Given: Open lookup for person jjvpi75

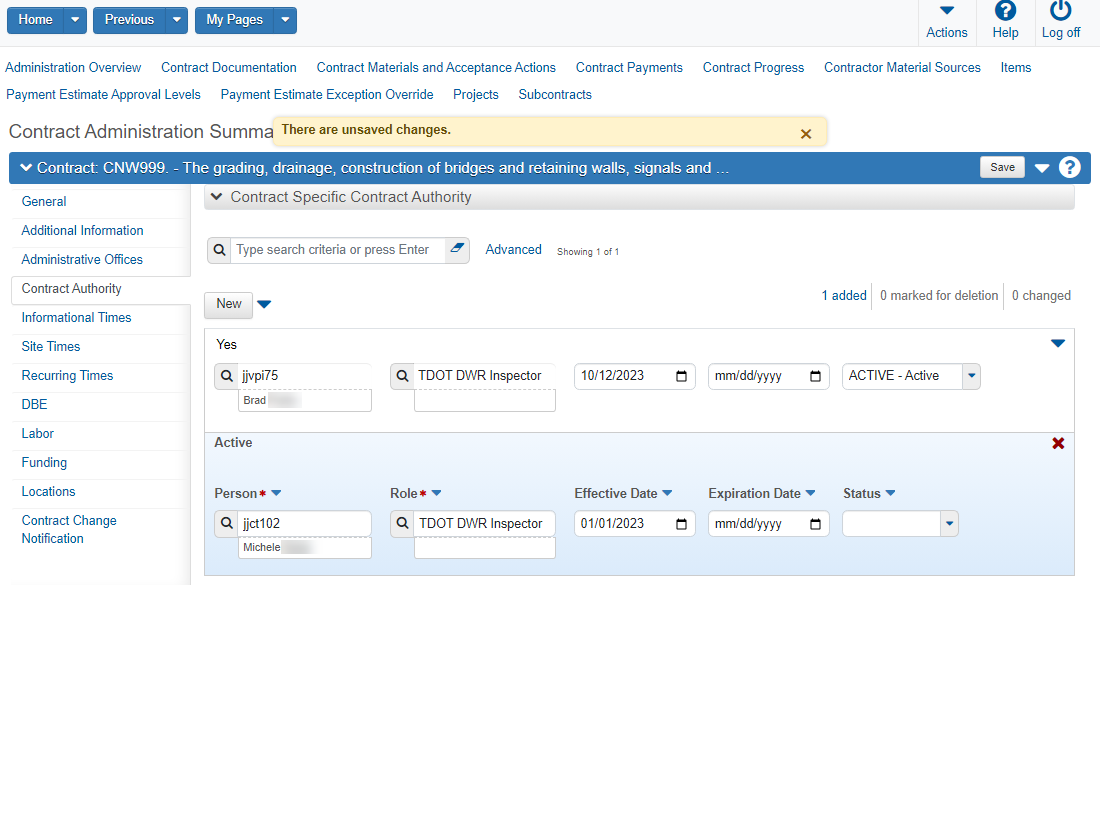Looking at the screenshot, I should coord(227,376).
